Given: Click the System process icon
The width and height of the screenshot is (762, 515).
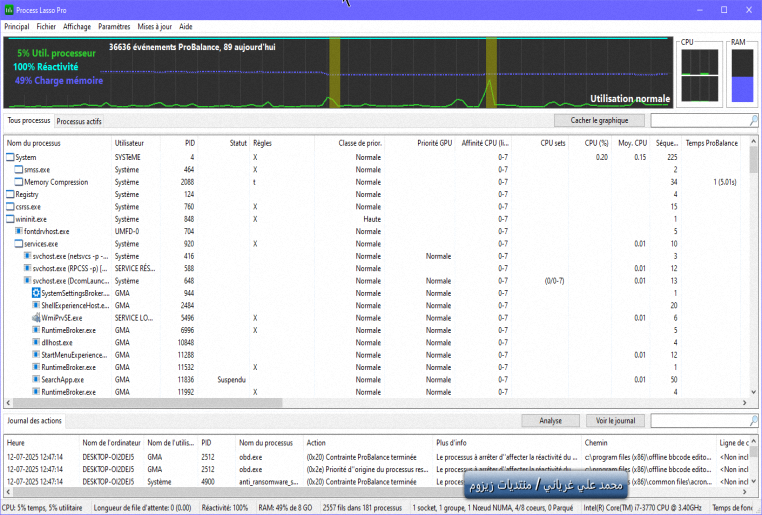Looking at the screenshot, I should pos(10,157).
